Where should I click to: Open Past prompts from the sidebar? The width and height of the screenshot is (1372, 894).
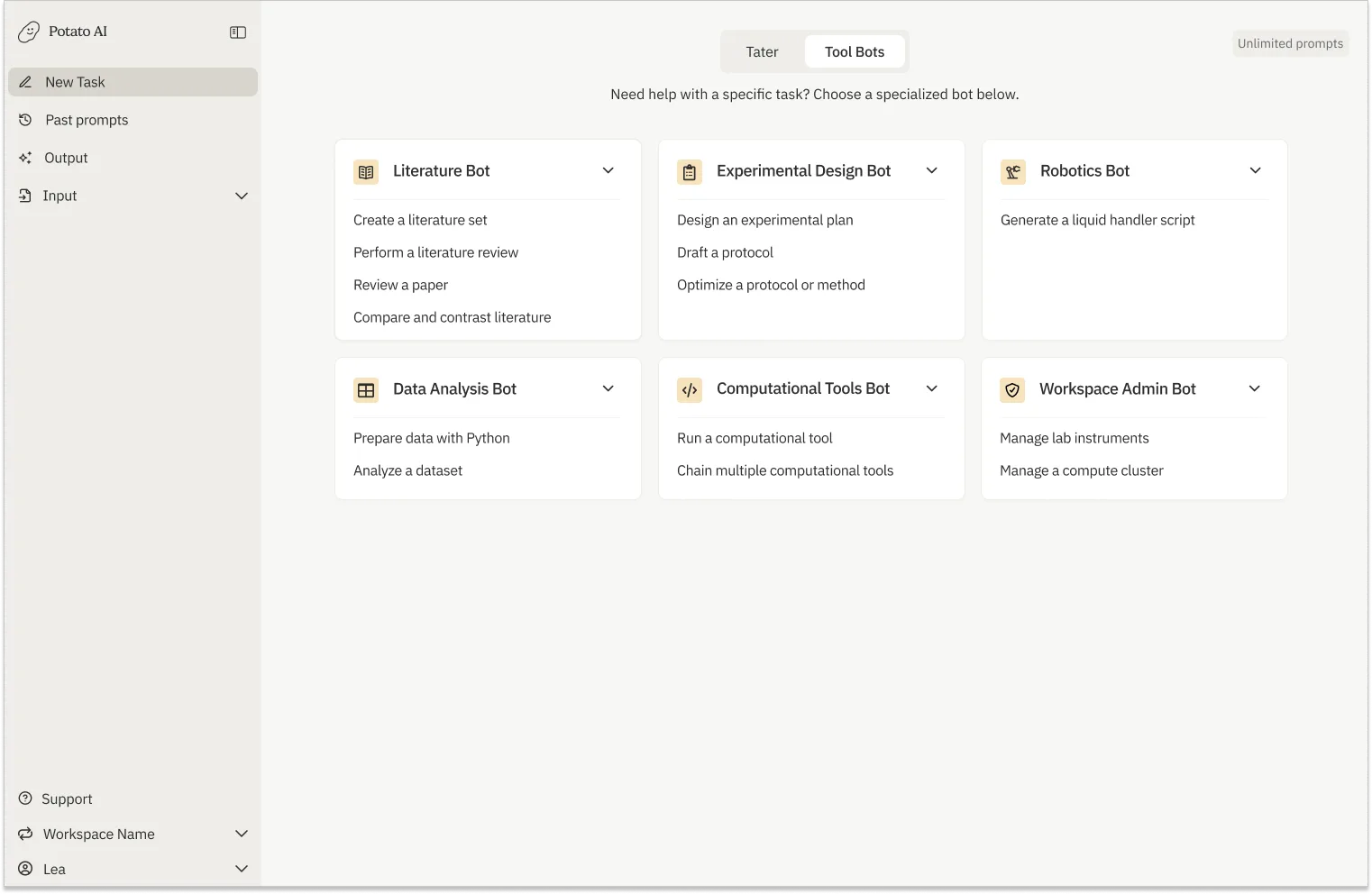[87, 119]
